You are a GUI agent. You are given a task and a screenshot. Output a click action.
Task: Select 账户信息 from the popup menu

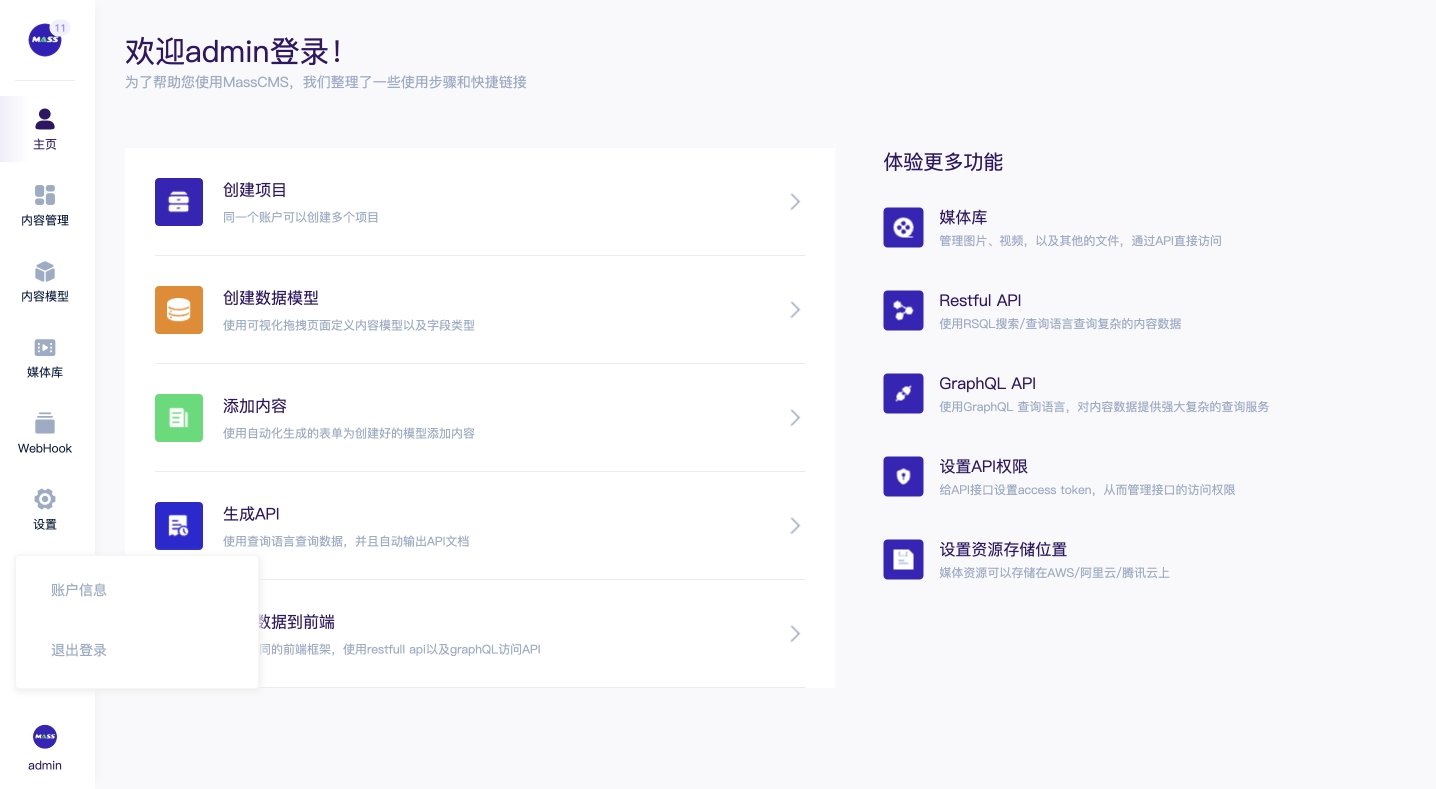point(79,590)
